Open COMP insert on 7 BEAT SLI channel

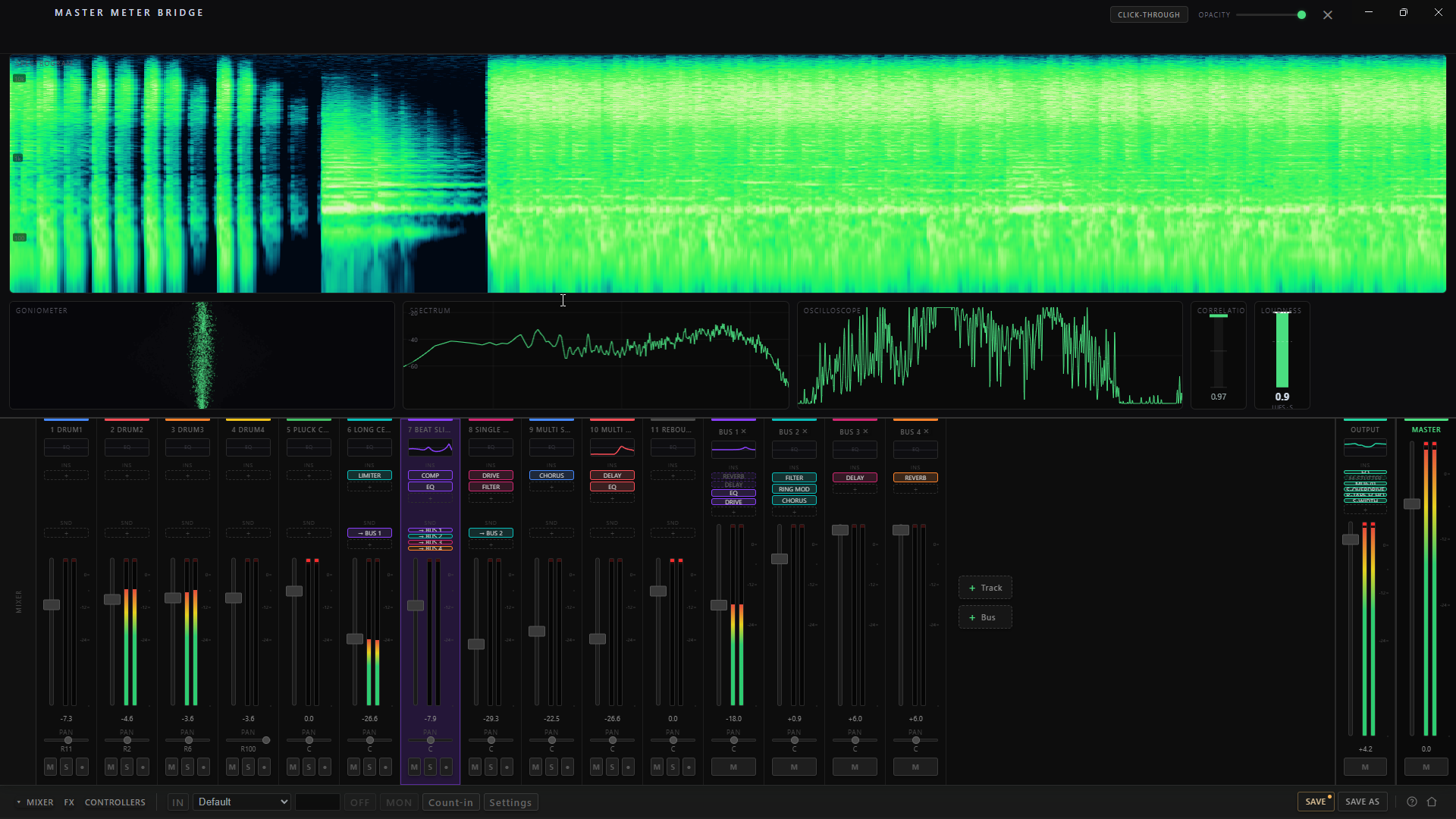click(430, 475)
